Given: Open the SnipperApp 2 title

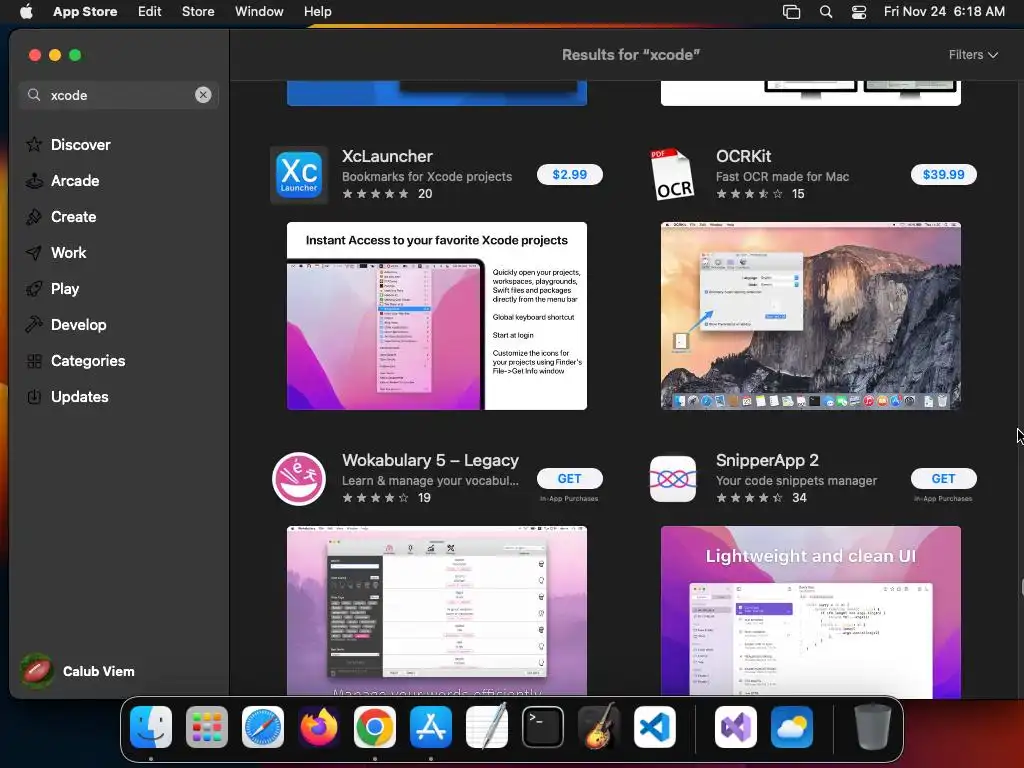Looking at the screenshot, I should coord(767,460).
